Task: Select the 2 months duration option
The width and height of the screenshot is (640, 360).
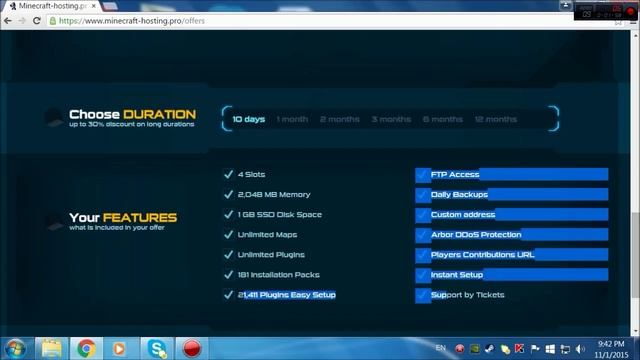Action: pyautogui.click(x=340, y=119)
